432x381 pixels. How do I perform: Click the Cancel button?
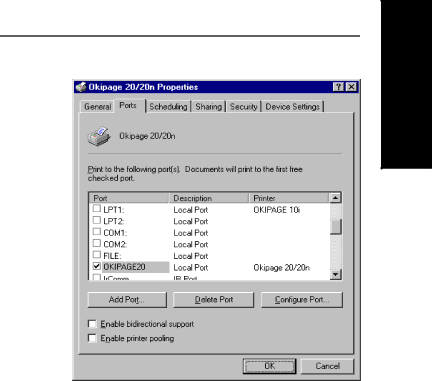[x=327, y=366]
